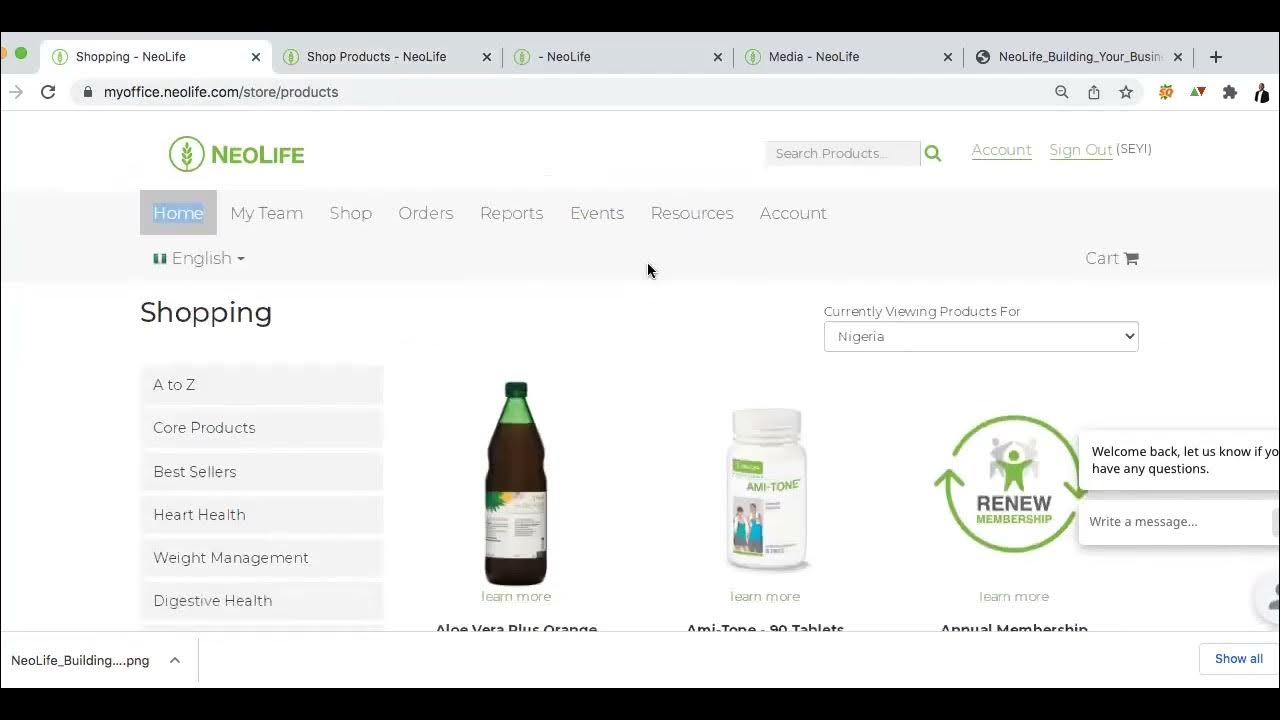This screenshot has height=720, width=1280.
Task: Click learn more under Aloe Vera bottle
Action: (x=516, y=596)
